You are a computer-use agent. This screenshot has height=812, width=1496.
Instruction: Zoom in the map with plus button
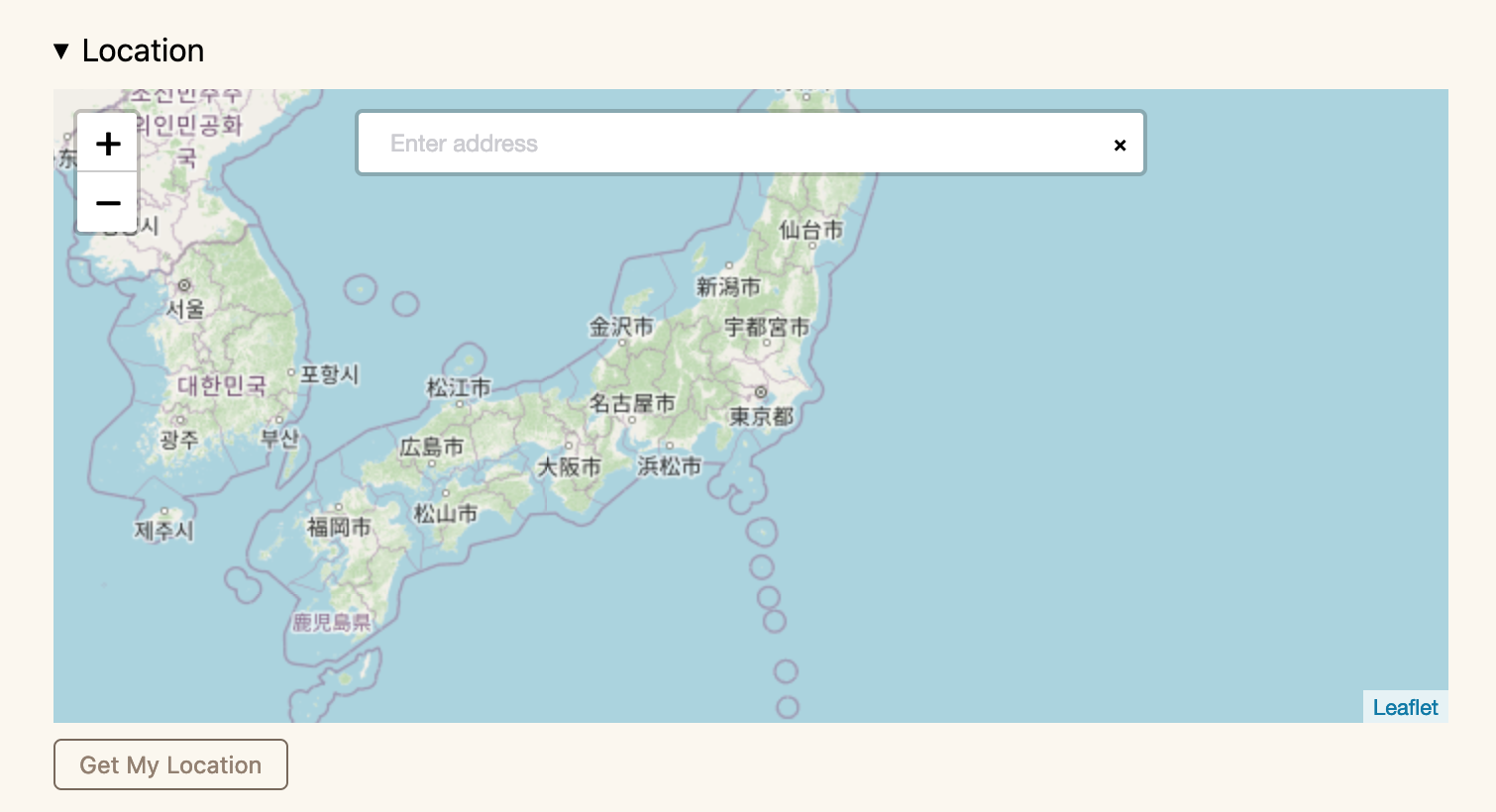[108, 144]
